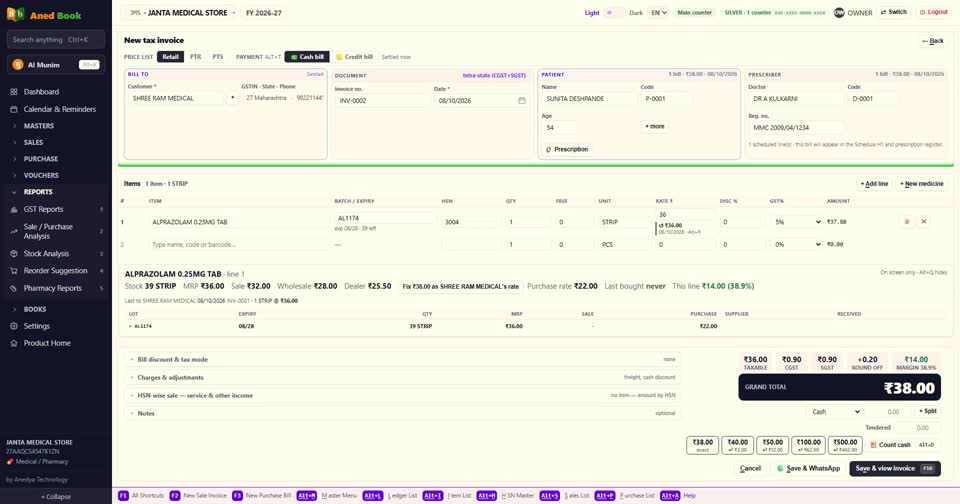Screen dimensions: 960x504
Task: Delete line 1 with the trash icon
Action: pyautogui.click(x=907, y=222)
